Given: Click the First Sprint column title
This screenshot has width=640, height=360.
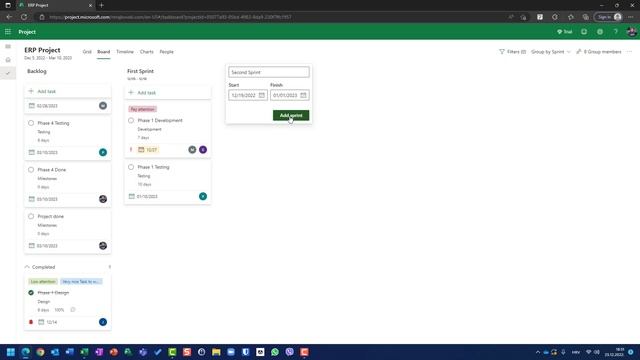Looking at the screenshot, I should (140, 71).
